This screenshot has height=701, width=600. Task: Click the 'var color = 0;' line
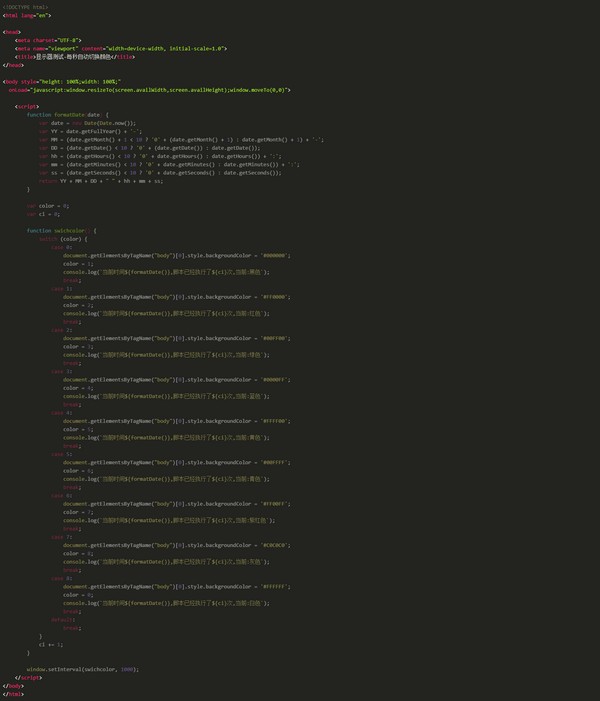point(48,206)
